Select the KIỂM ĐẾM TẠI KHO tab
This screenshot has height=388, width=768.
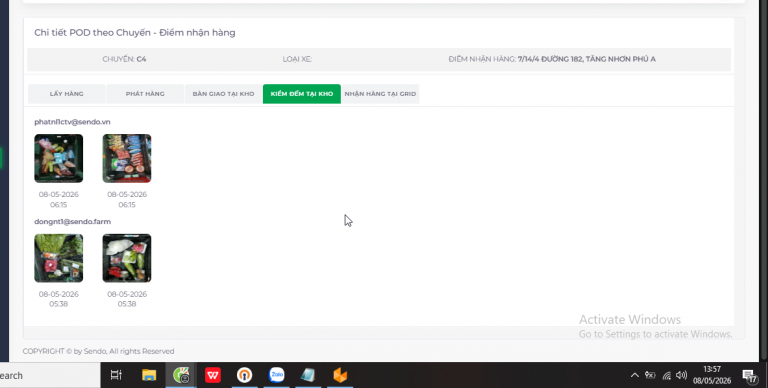pos(302,94)
